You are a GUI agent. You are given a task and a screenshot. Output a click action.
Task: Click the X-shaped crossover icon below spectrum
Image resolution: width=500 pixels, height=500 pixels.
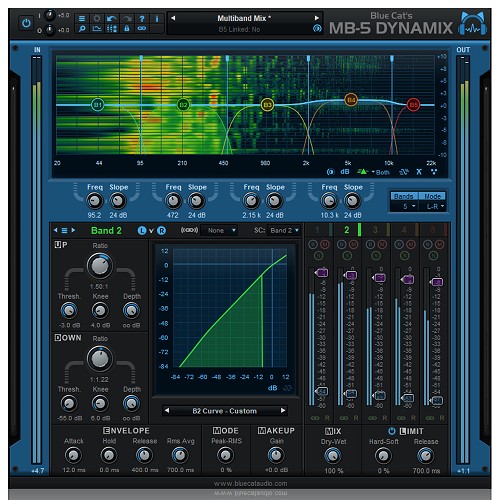419,172
